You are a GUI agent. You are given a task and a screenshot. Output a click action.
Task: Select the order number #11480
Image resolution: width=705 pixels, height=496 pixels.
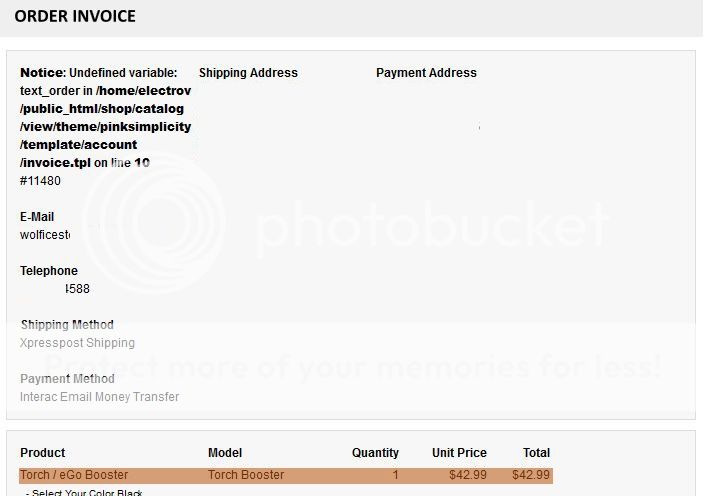(40, 181)
